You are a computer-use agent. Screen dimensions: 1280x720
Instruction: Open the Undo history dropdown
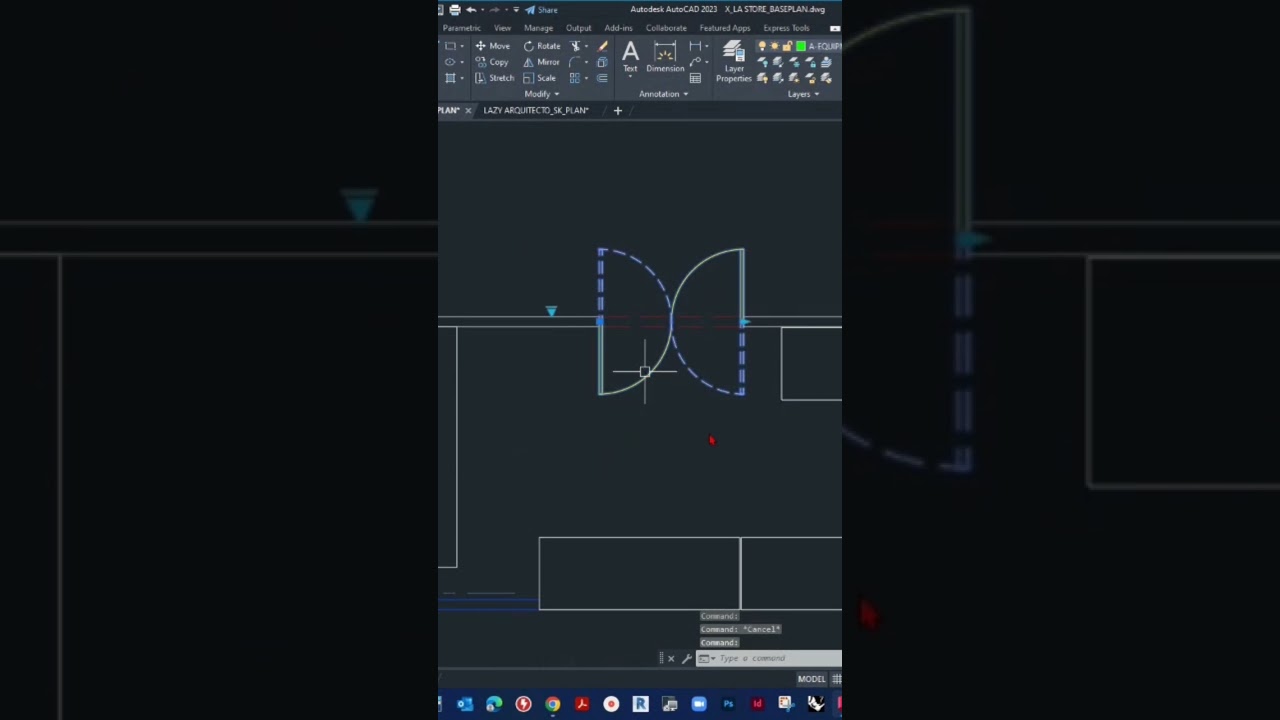(482, 10)
